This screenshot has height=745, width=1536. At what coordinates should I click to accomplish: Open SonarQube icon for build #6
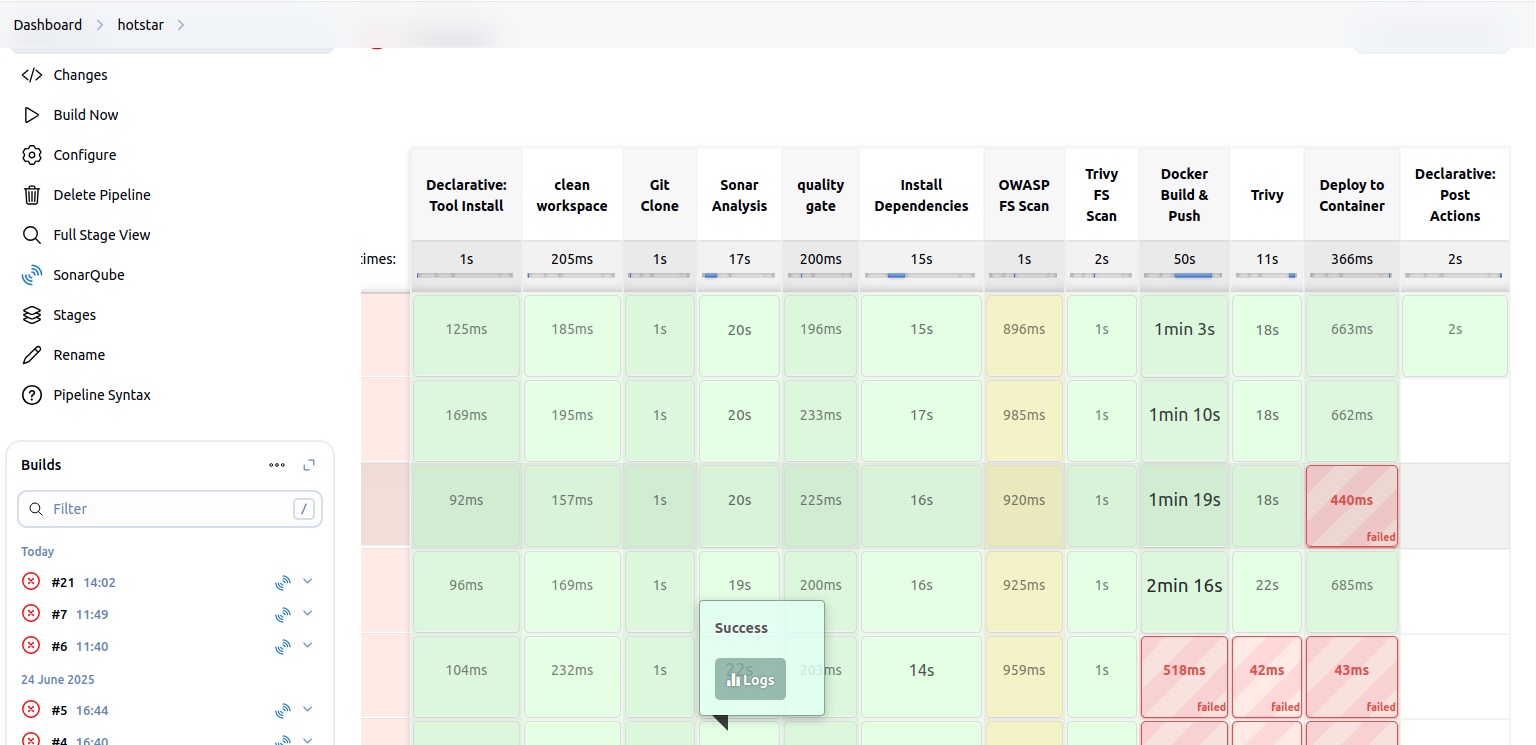(x=283, y=646)
